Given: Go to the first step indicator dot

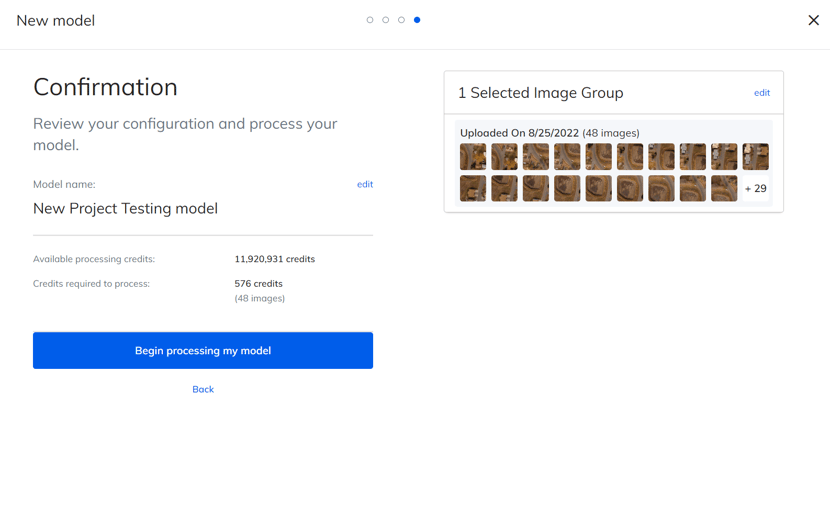Looking at the screenshot, I should tap(370, 20).
